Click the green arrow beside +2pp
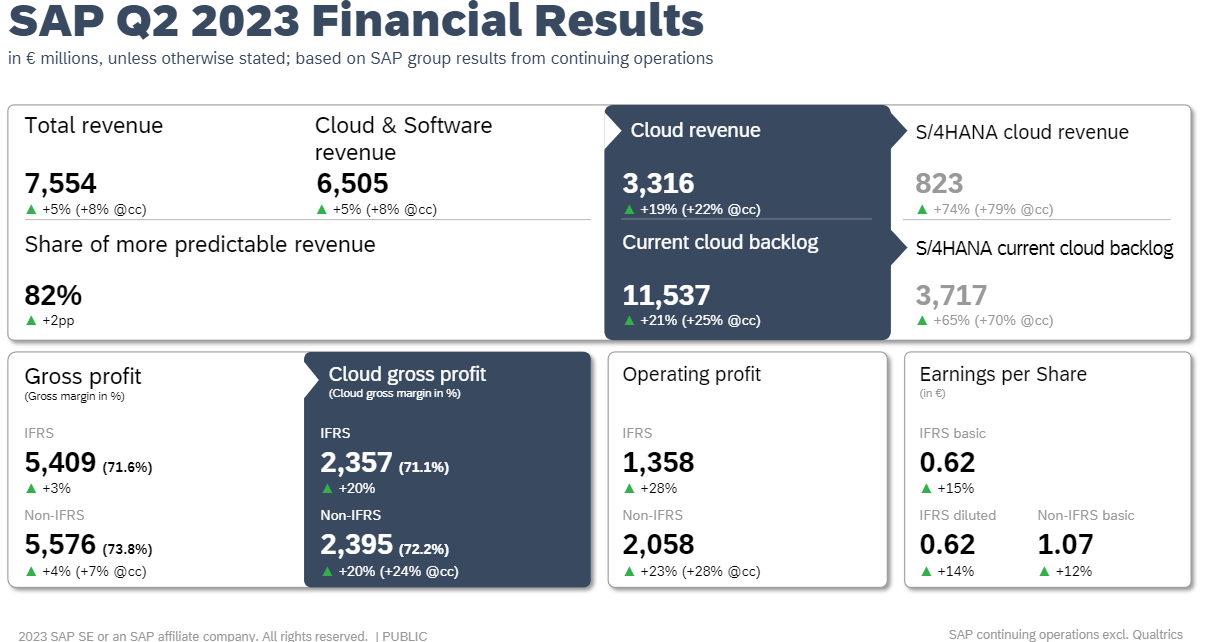The width and height of the screenshot is (1218, 642). coord(31,320)
